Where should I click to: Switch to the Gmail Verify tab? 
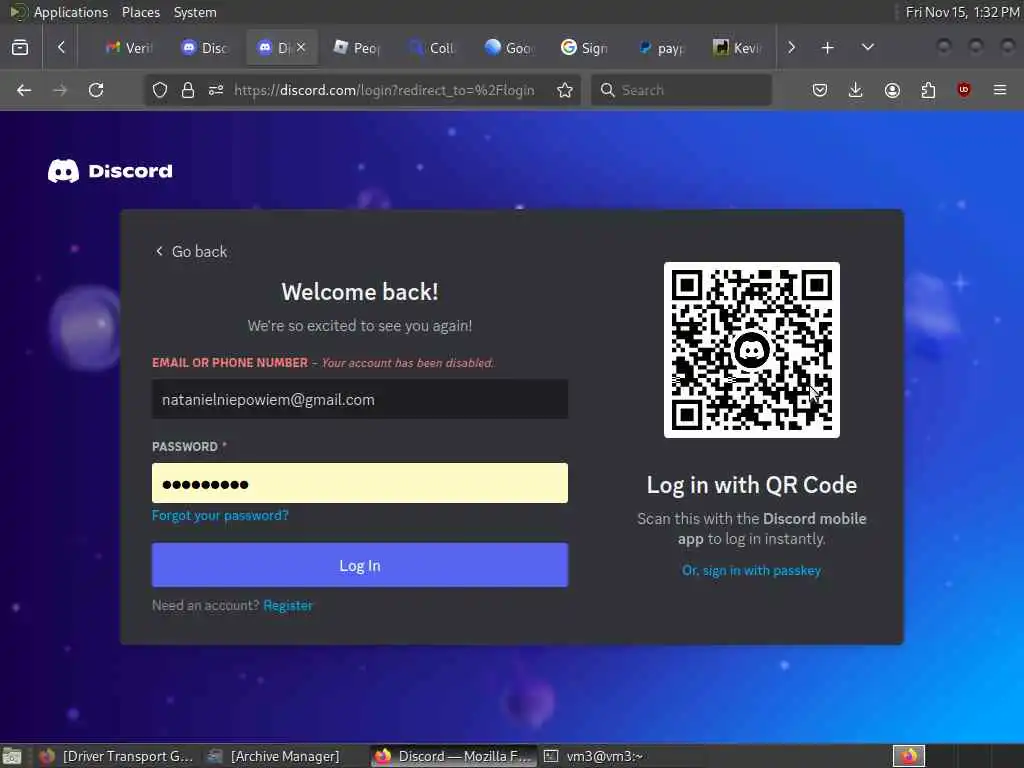pos(129,48)
